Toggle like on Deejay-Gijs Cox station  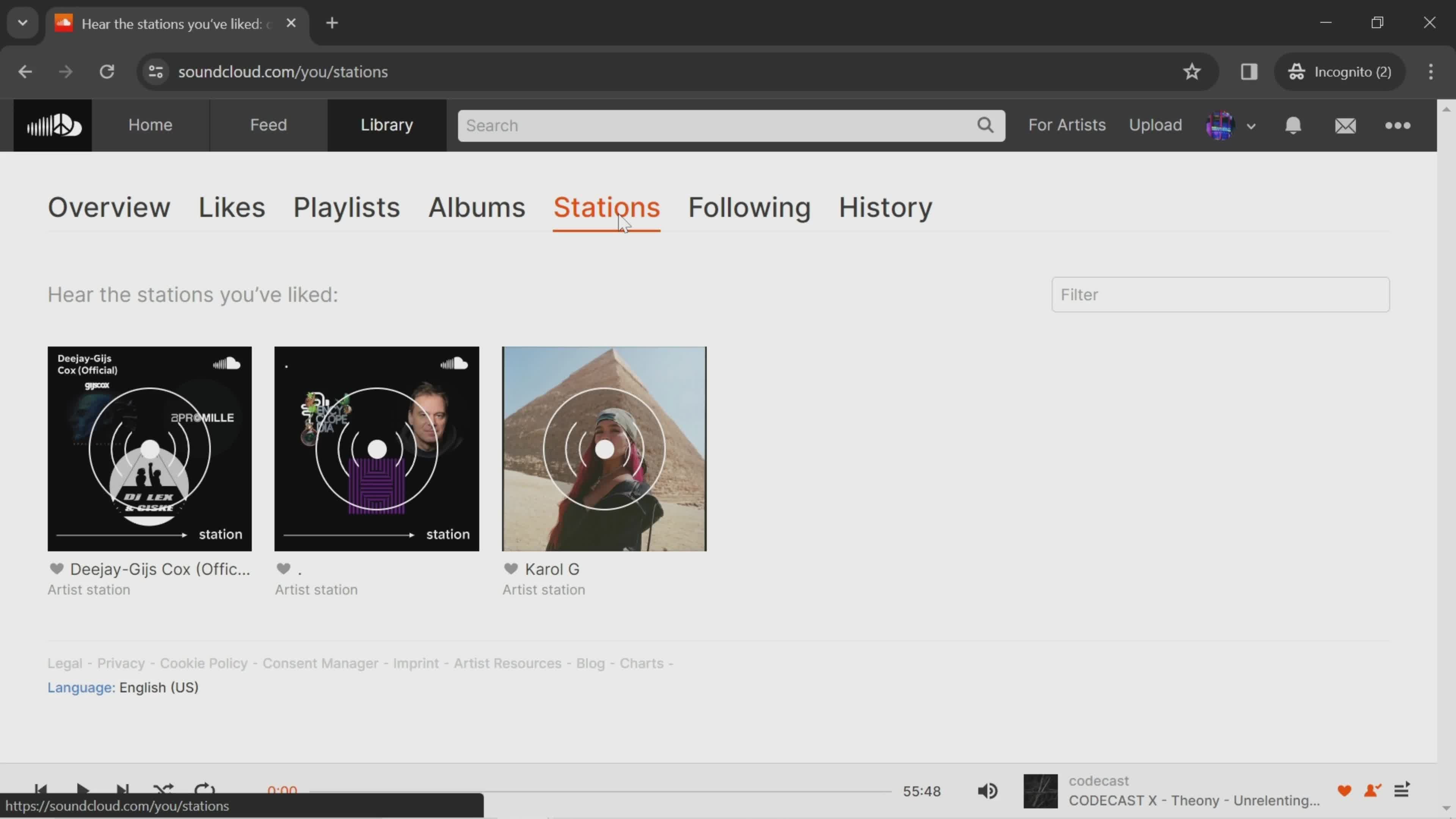pos(56,568)
